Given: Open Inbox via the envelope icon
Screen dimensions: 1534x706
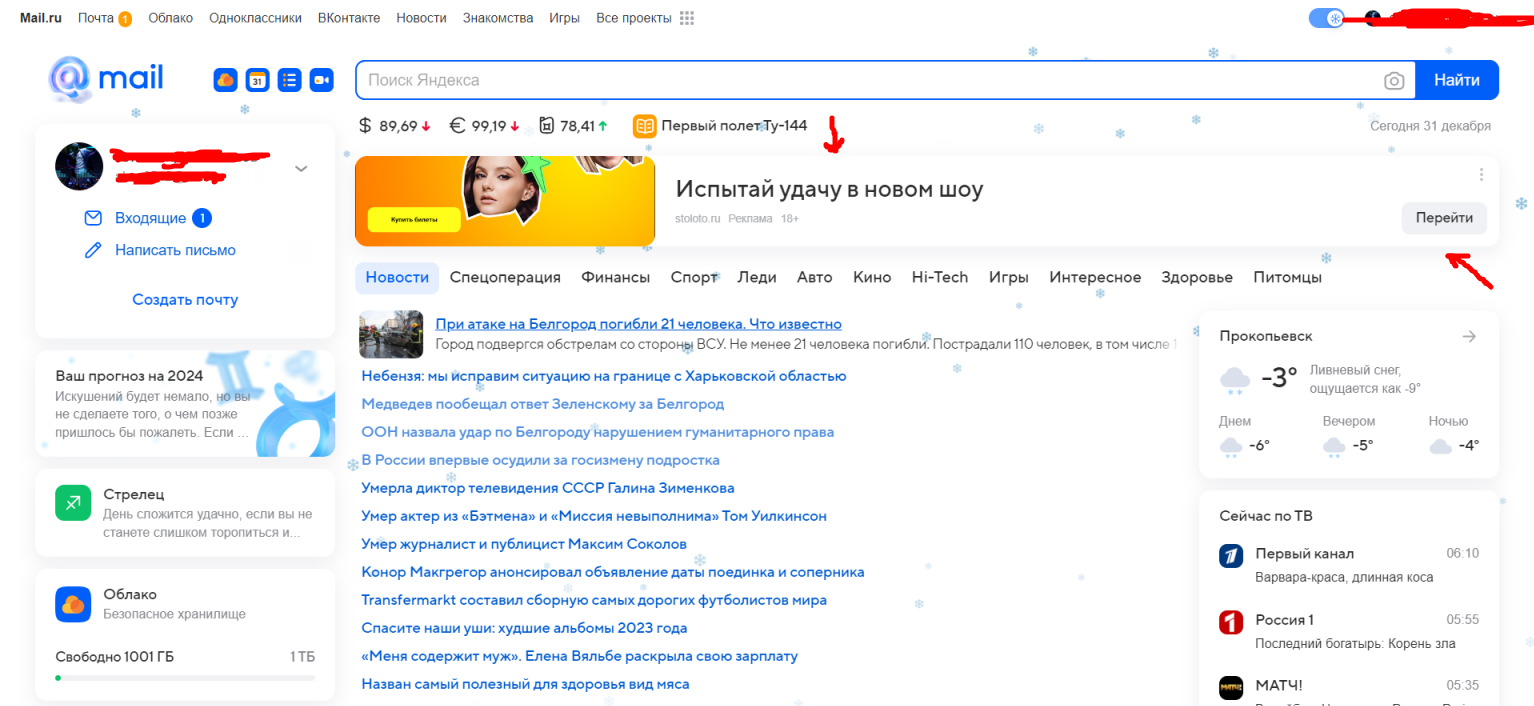Looking at the screenshot, I should click(x=92, y=217).
